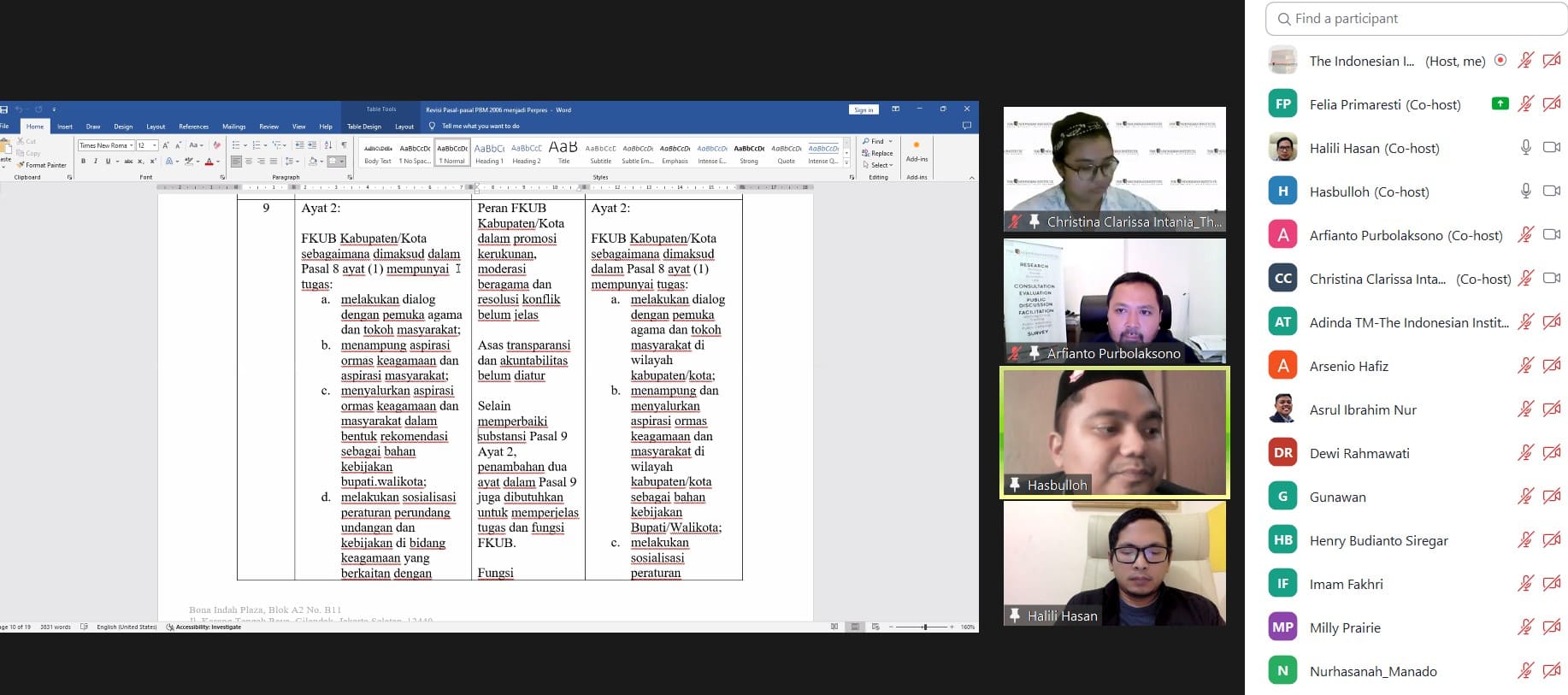This screenshot has height=695, width=1568.
Task: Type in the Find a participant field
Action: point(1416,18)
